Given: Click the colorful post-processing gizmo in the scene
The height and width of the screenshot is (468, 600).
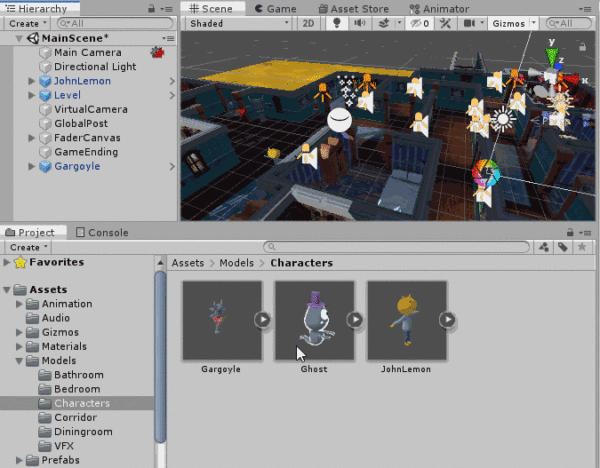Looking at the screenshot, I should point(486,173).
